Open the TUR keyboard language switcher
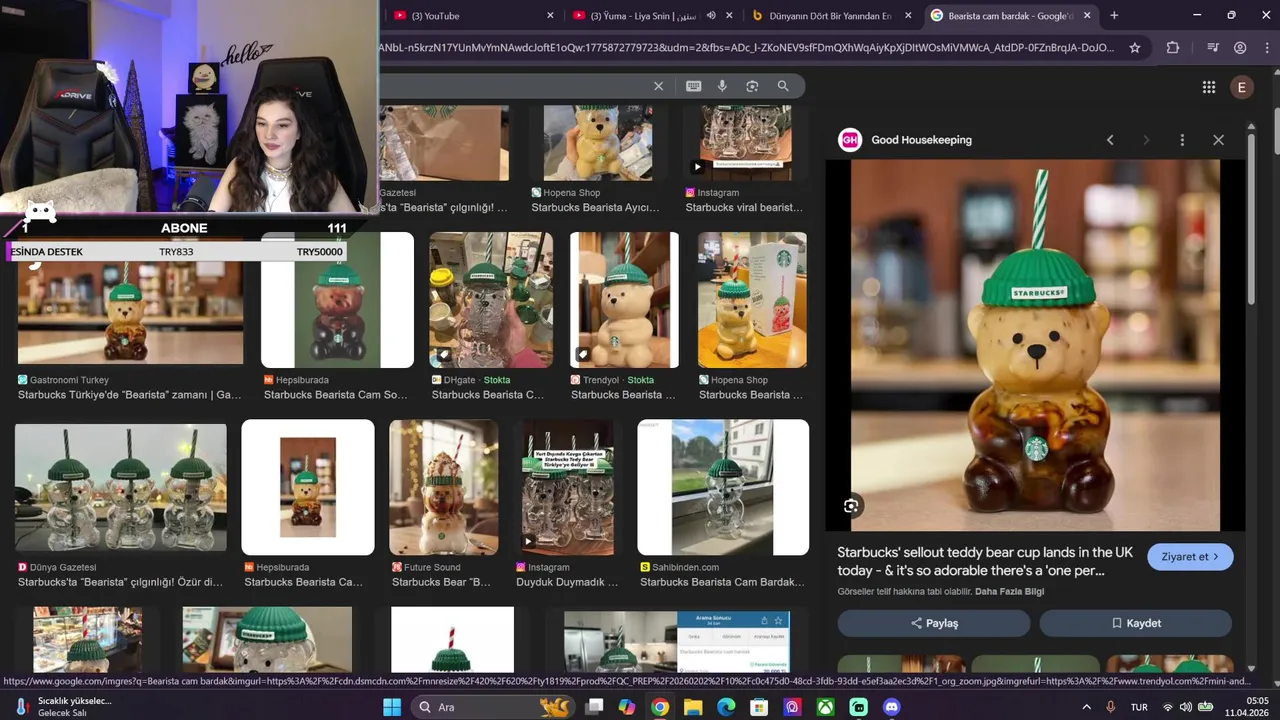 coord(1139,707)
